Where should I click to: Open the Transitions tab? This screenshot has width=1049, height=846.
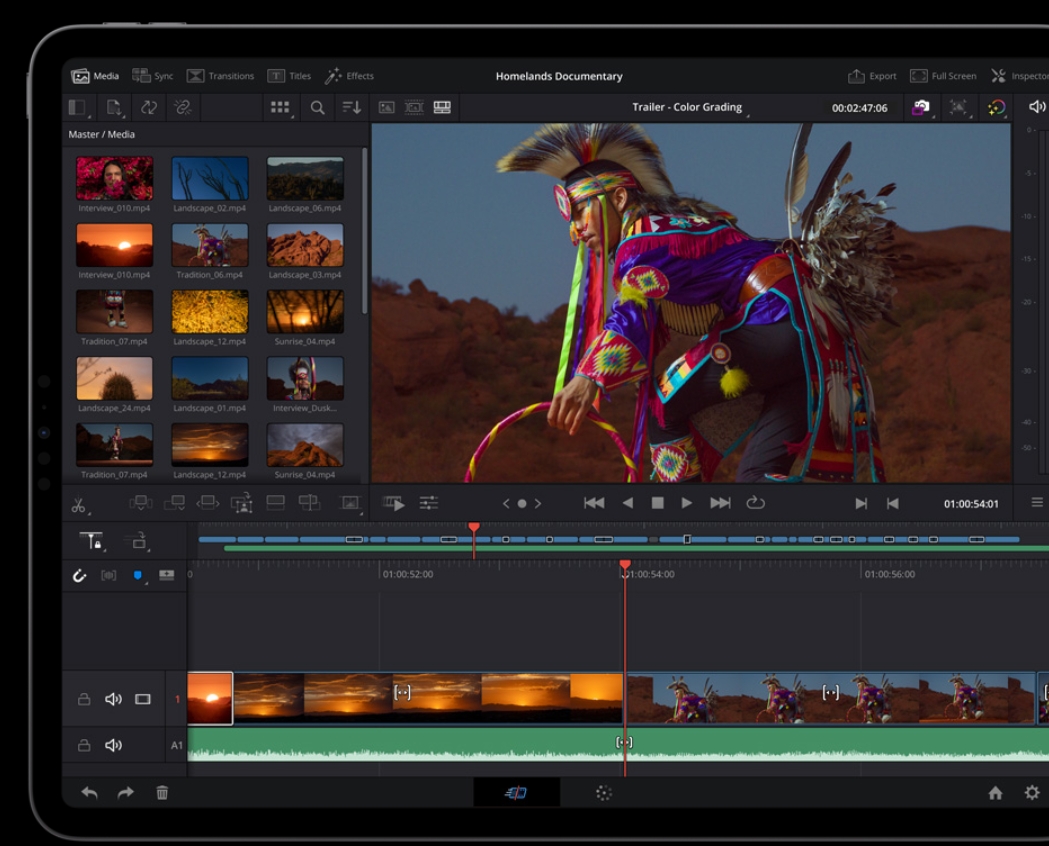pyautogui.click(x=220, y=76)
